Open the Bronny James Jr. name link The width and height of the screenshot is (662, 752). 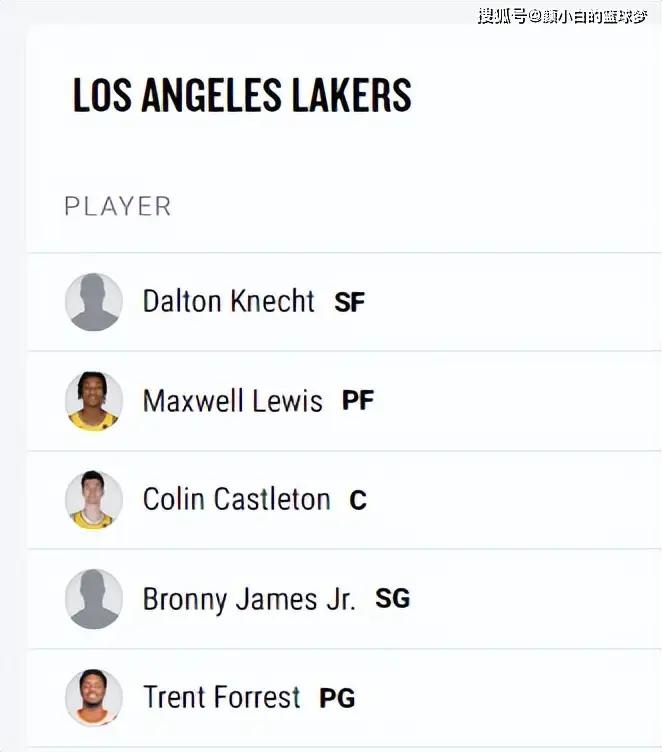tap(248, 598)
